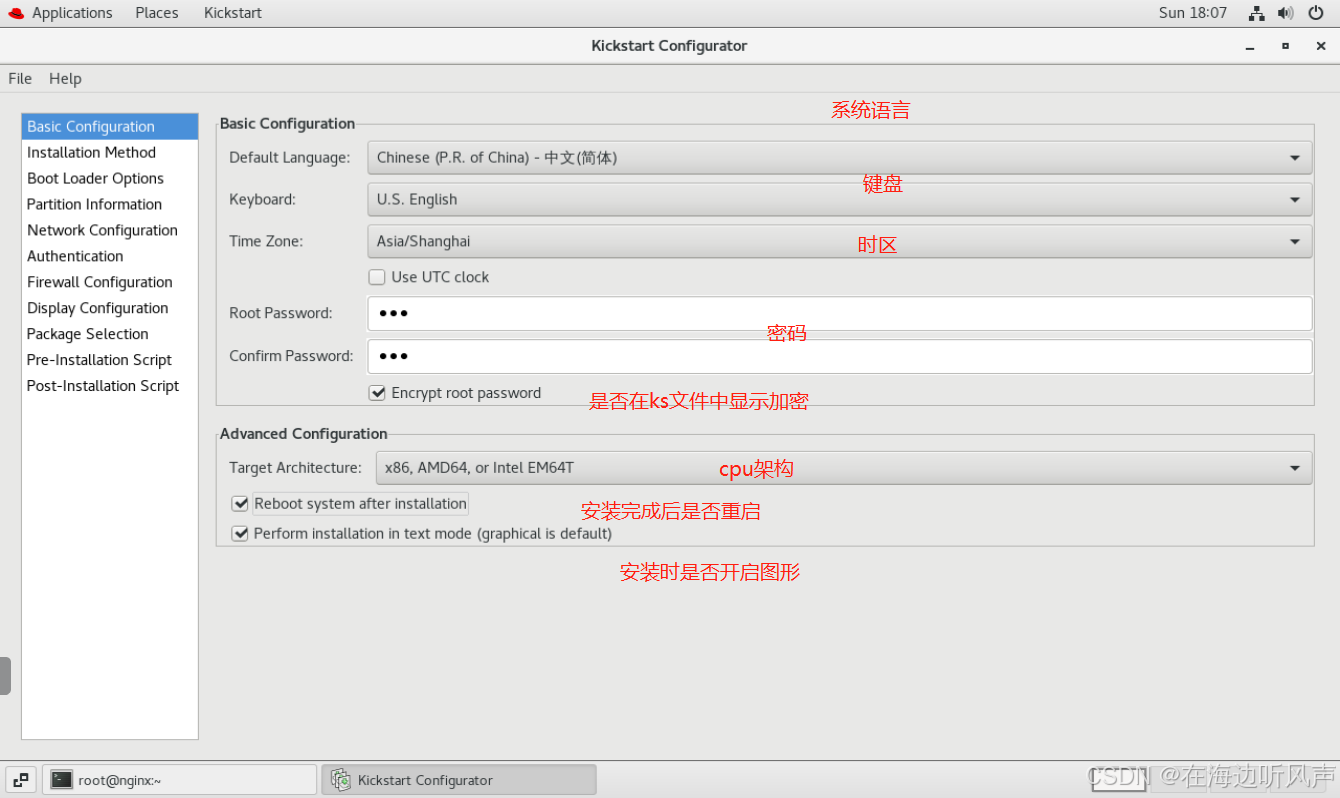Viewport: 1340px width, 798px height.
Task: Click the volume speaker icon
Action: pos(1286,13)
